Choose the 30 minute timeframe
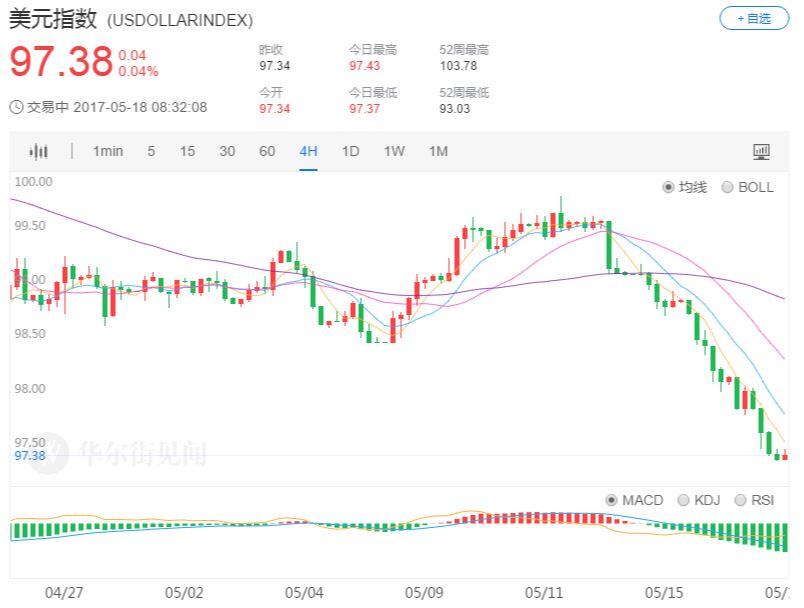The image size is (804, 608). pos(227,151)
